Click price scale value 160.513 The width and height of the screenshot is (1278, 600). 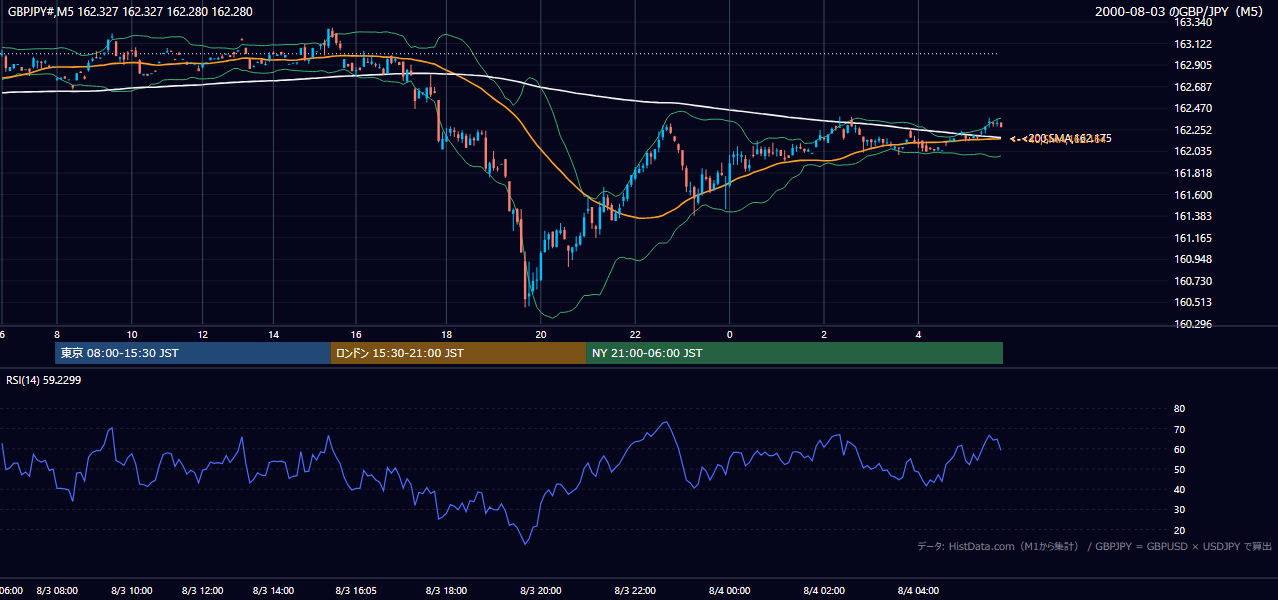[1192, 302]
